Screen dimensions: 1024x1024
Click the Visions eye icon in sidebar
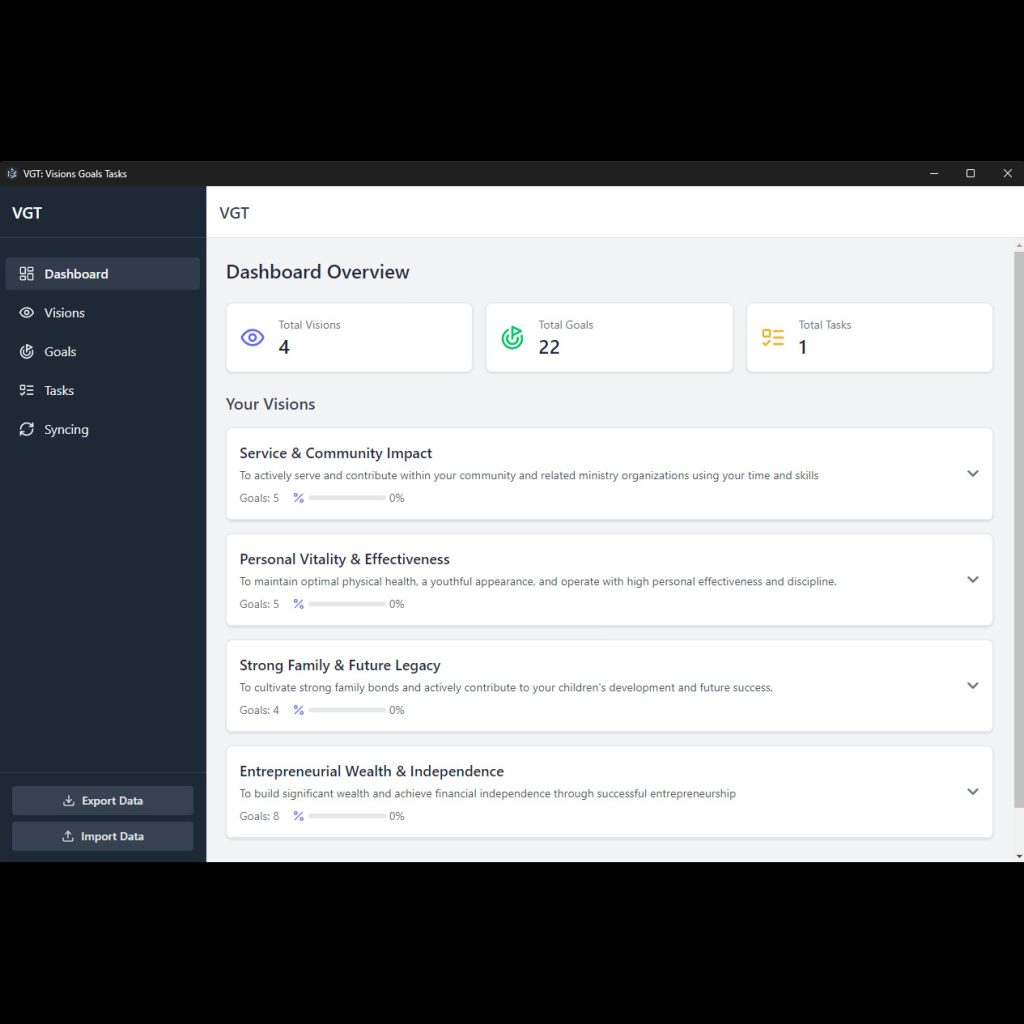(x=27, y=313)
